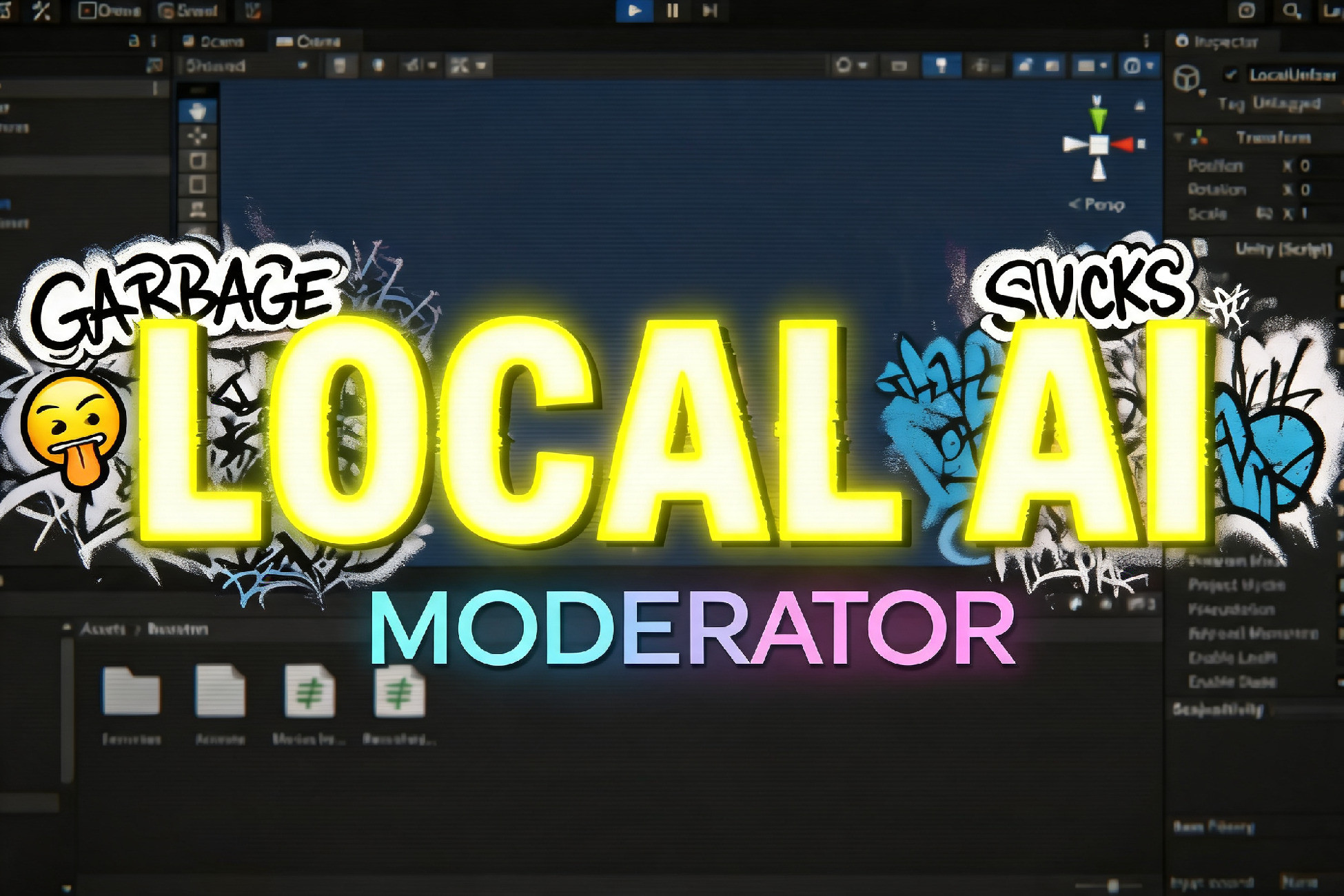Click the red X axis cone on the gizmo
Screen dimensions: 1344x896
[x=1123, y=144]
